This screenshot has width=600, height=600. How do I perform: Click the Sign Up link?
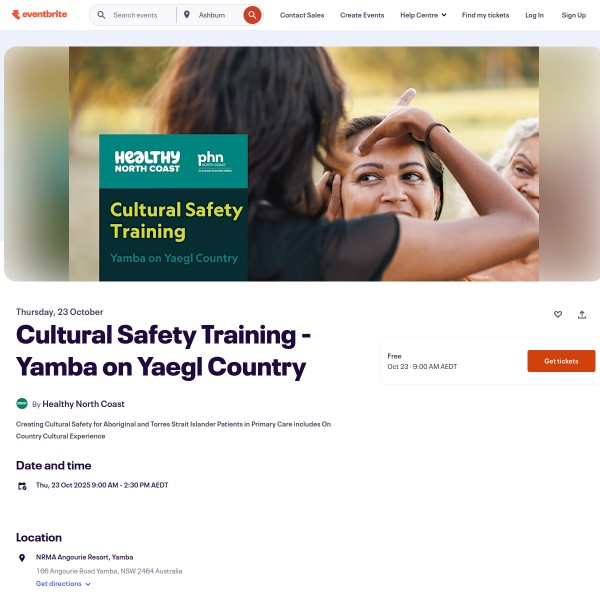click(574, 15)
